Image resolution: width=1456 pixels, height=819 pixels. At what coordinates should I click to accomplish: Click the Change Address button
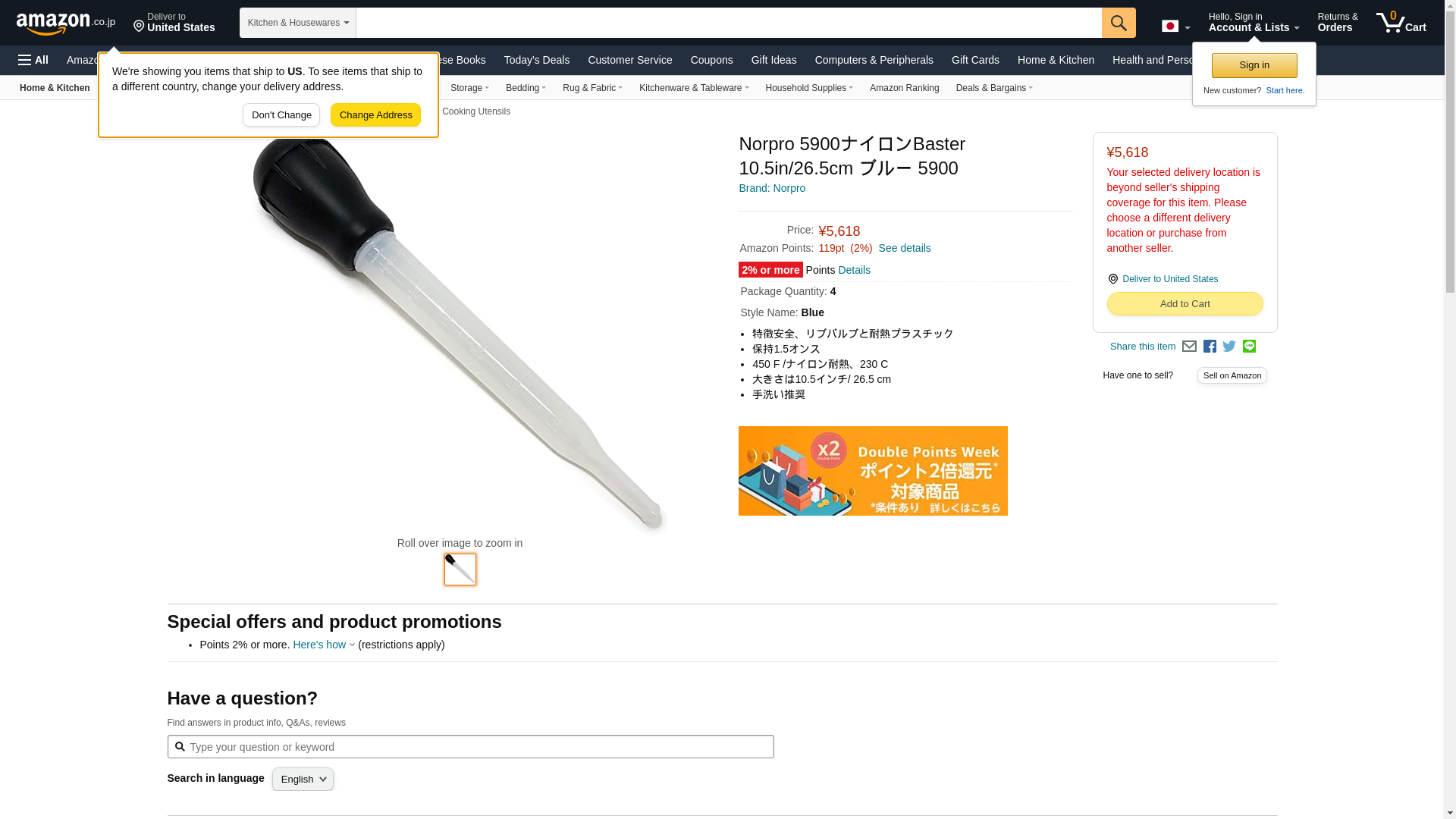(x=375, y=115)
